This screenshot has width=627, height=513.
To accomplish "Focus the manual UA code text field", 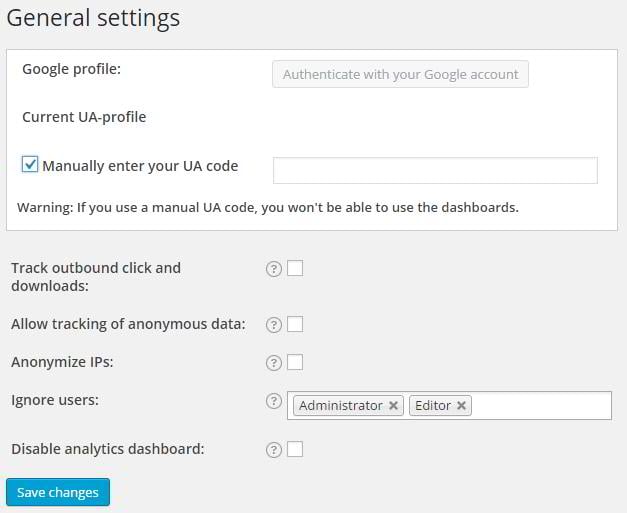I will pos(435,170).
